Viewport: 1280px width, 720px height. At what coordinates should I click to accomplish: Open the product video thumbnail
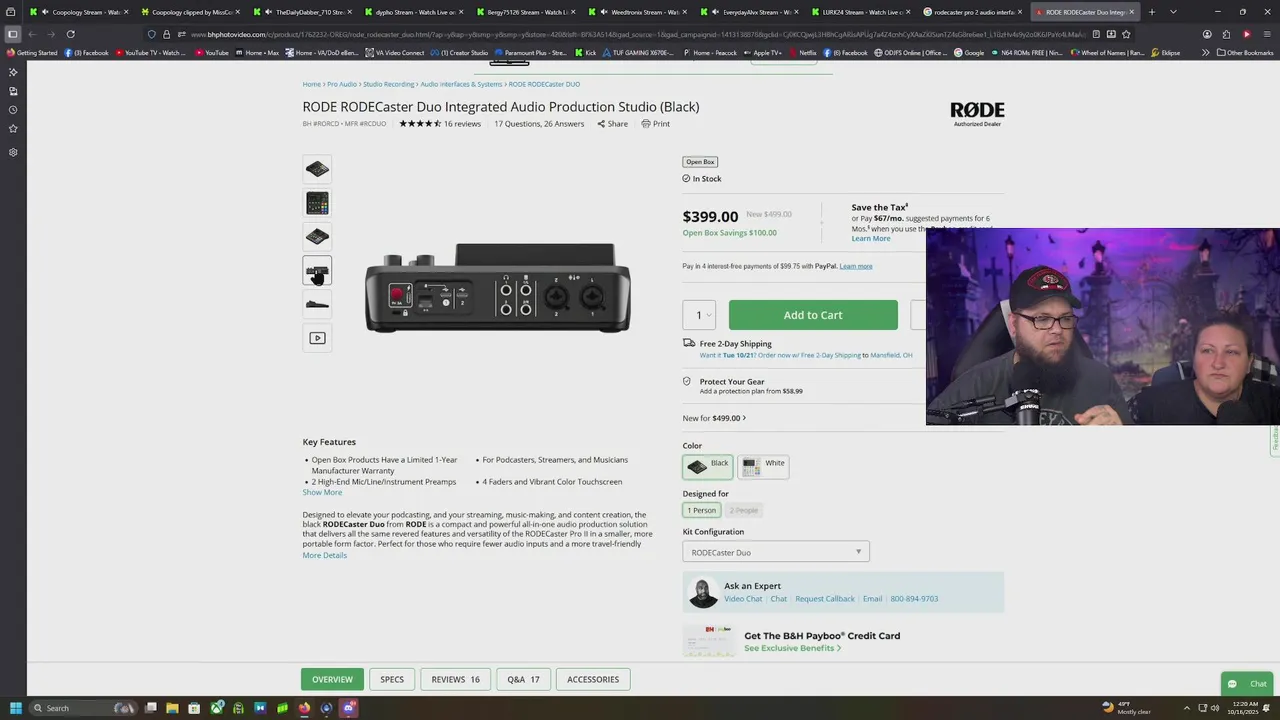pyautogui.click(x=317, y=338)
